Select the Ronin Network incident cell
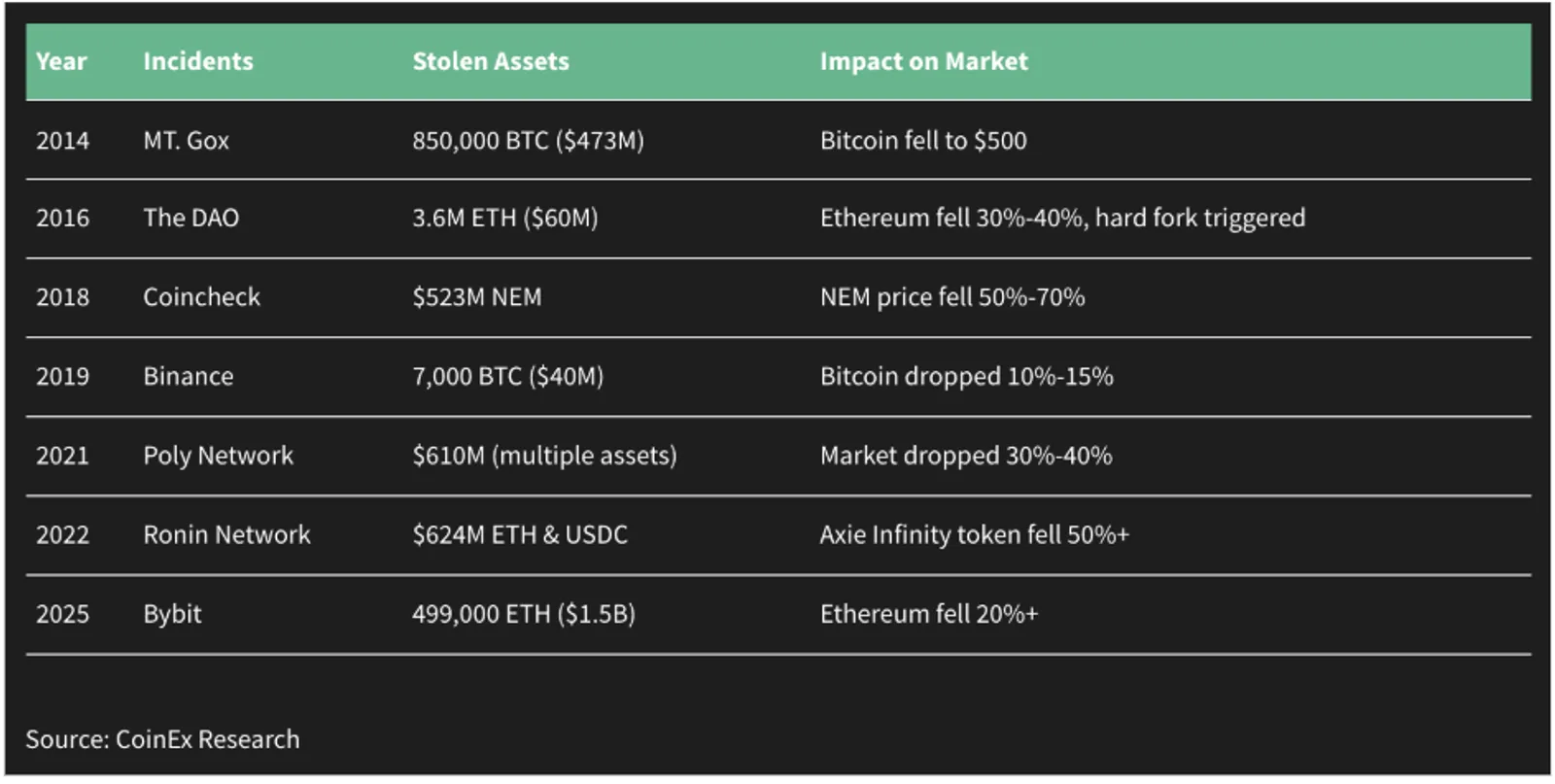Viewport: 1555px width, 784px height. coord(226,534)
